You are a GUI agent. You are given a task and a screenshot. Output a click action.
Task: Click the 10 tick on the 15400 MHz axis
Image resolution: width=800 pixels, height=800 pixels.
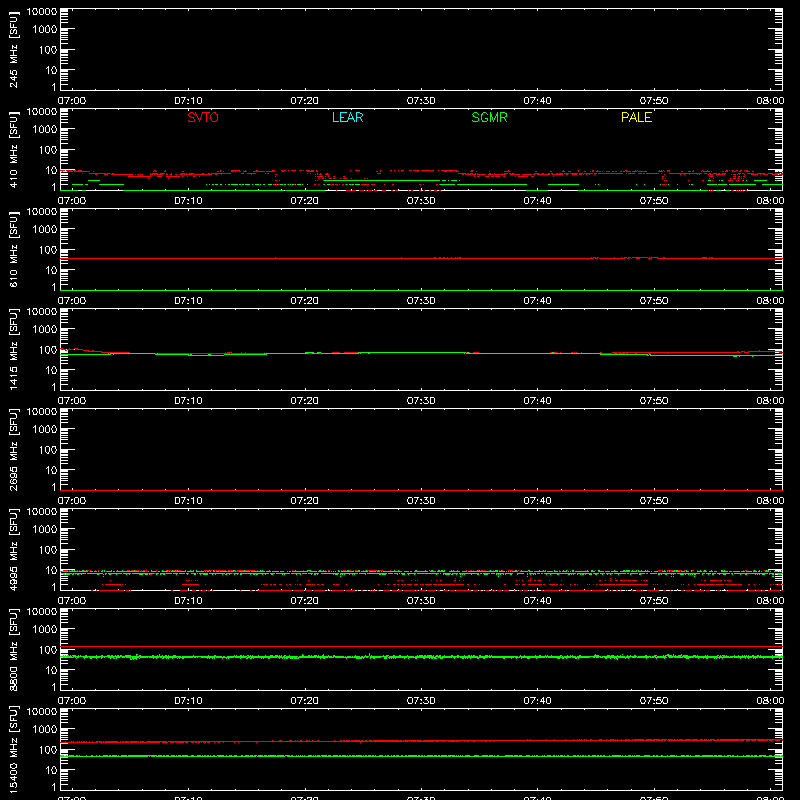pyautogui.click(x=51, y=770)
